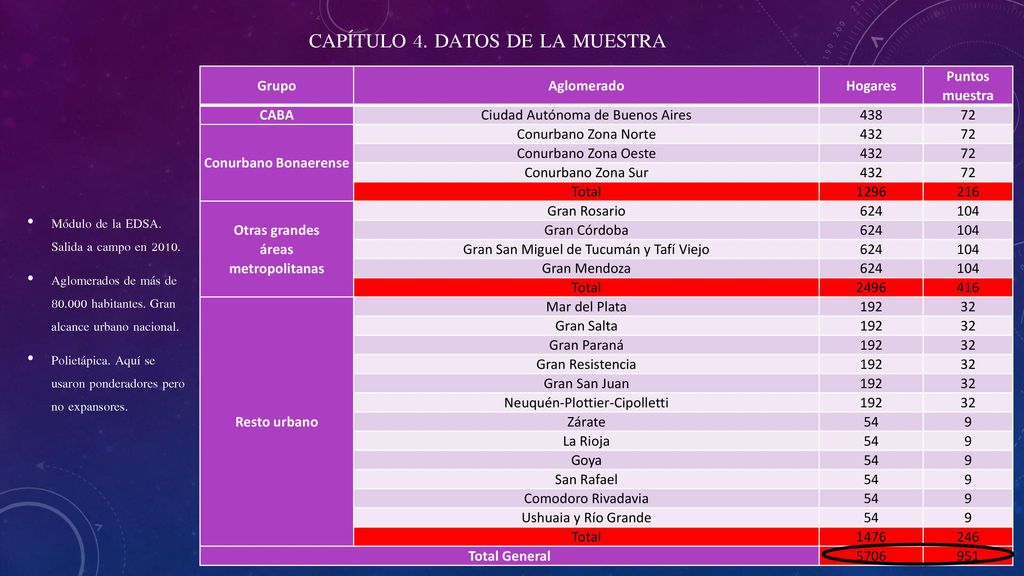Click bullet text 'Módulo de la EDSA.'
The width and height of the screenshot is (1024, 576).
coord(106,223)
